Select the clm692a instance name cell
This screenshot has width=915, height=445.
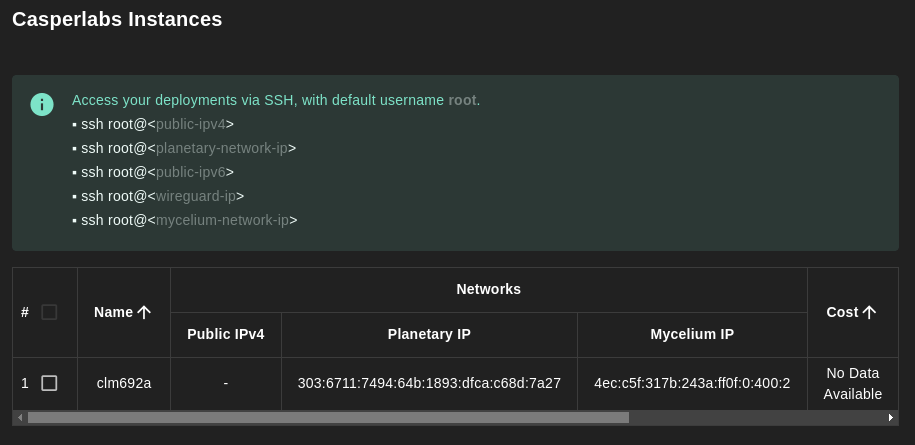(124, 383)
